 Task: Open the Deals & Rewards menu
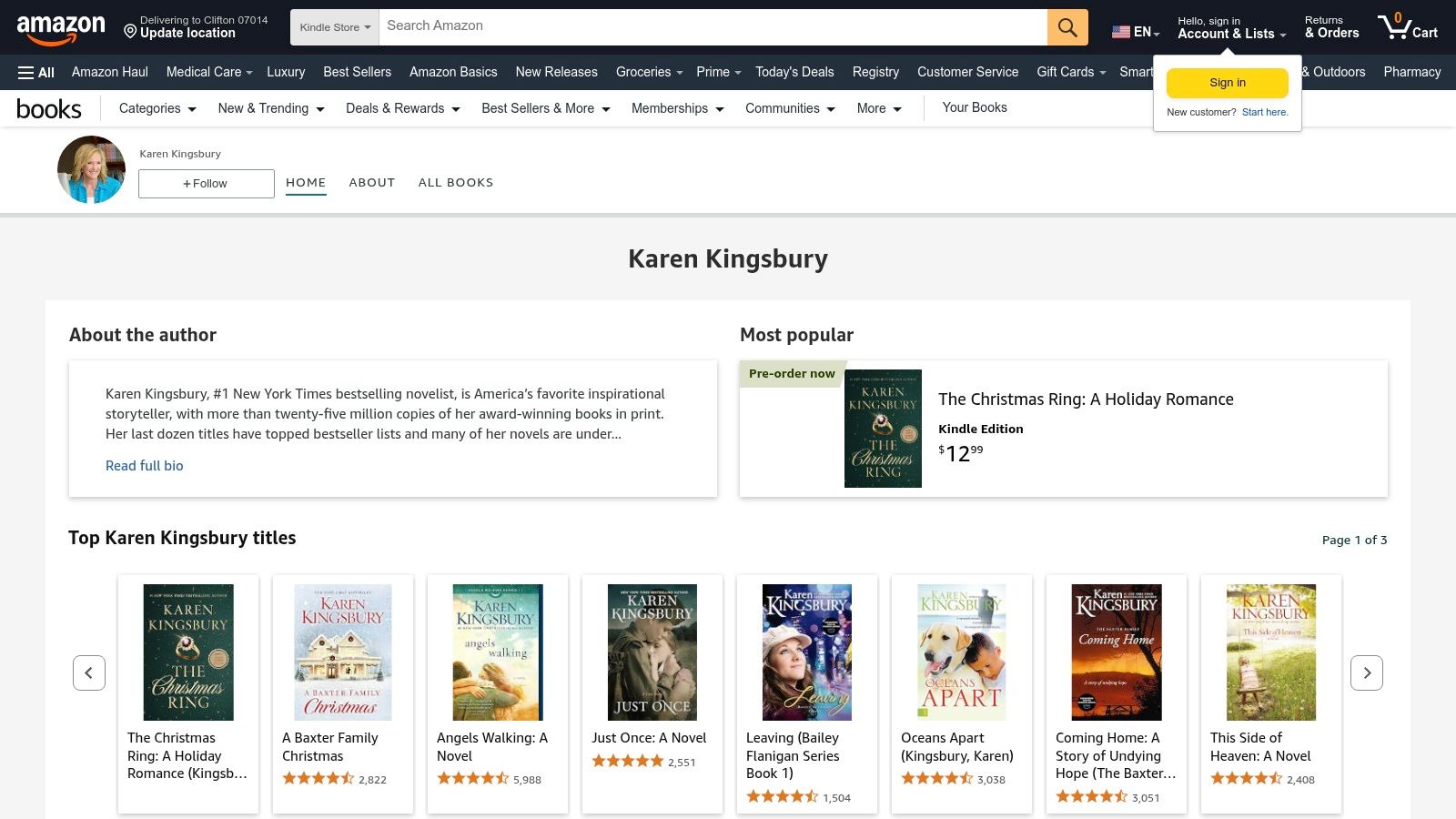coord(403,108)
